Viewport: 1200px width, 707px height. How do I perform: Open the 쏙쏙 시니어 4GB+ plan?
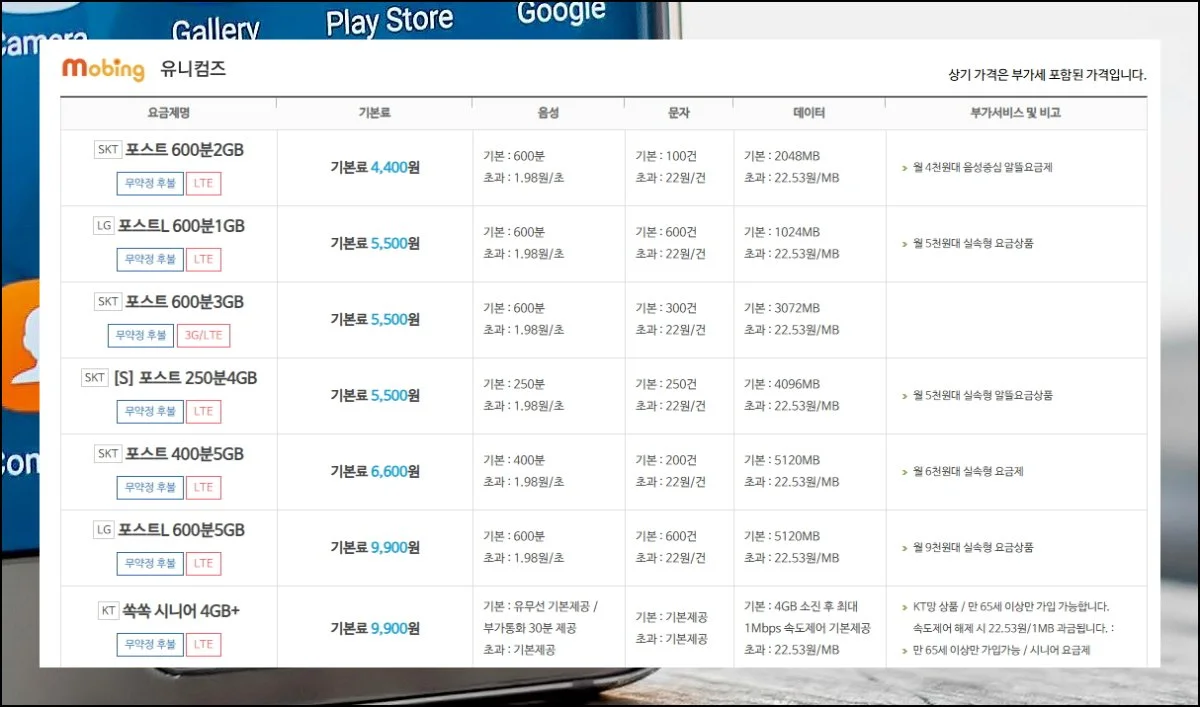point(180,610)
